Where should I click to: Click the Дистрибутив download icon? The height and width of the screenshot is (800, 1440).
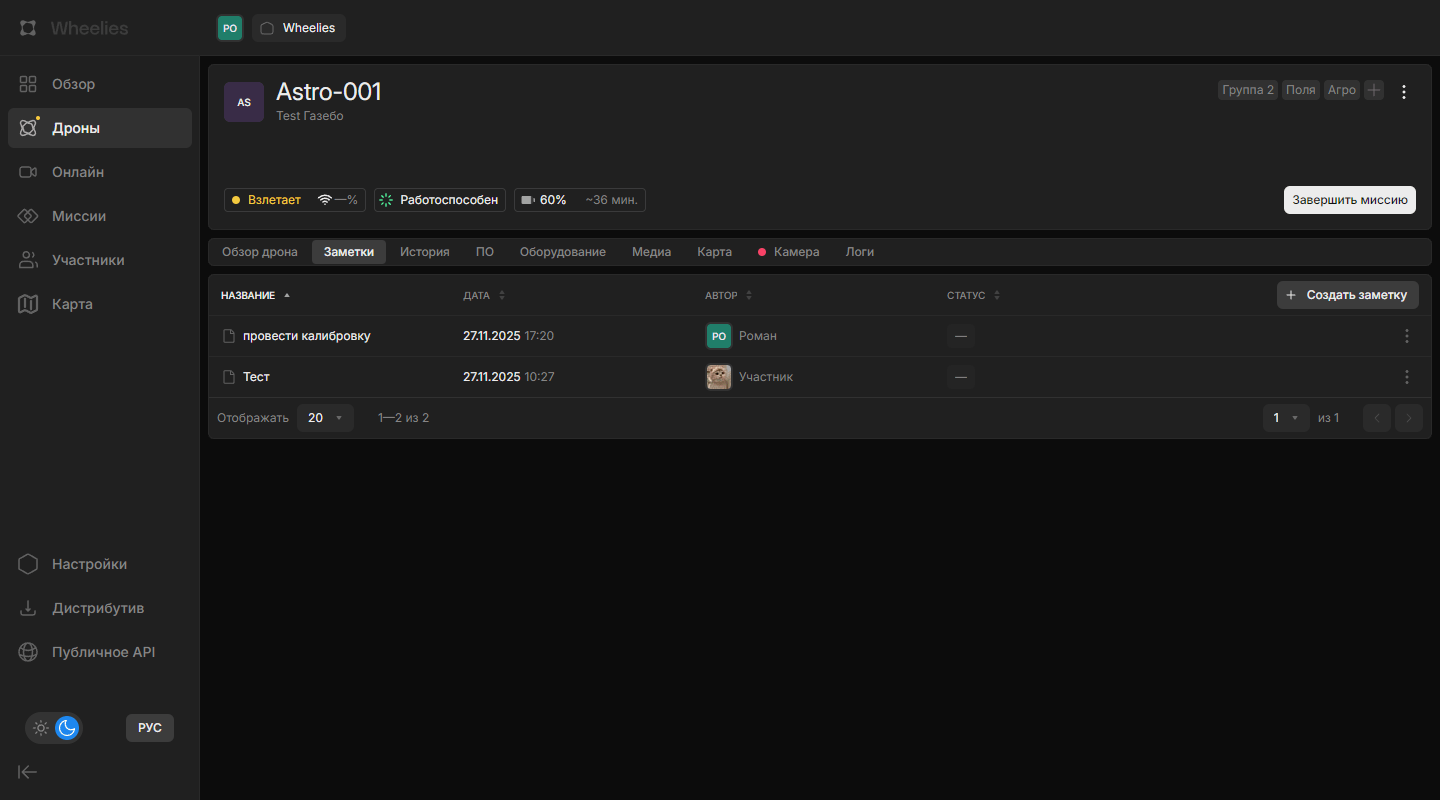pos(28,608)
